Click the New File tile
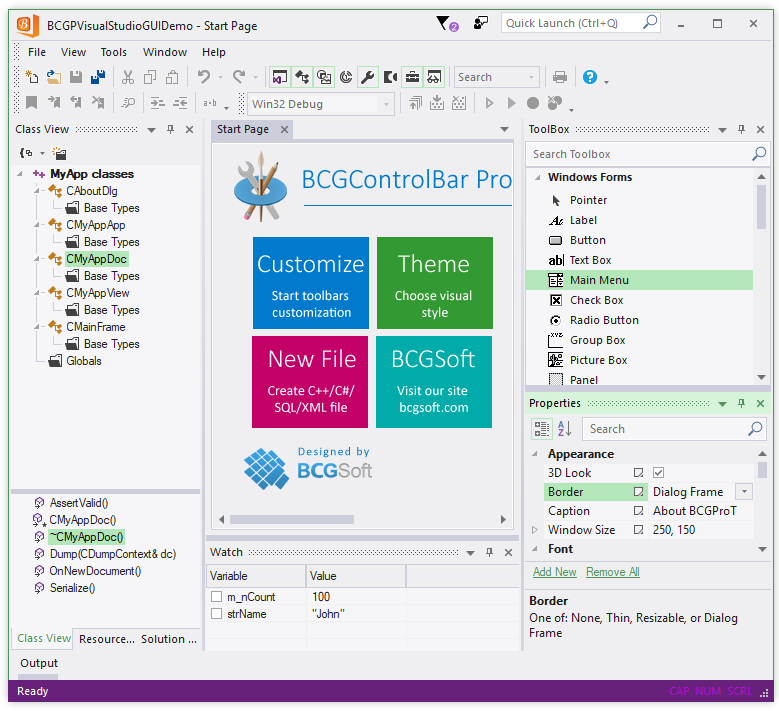Image resolution: width=779 pixels, height=711 pixels. point(310,382)
